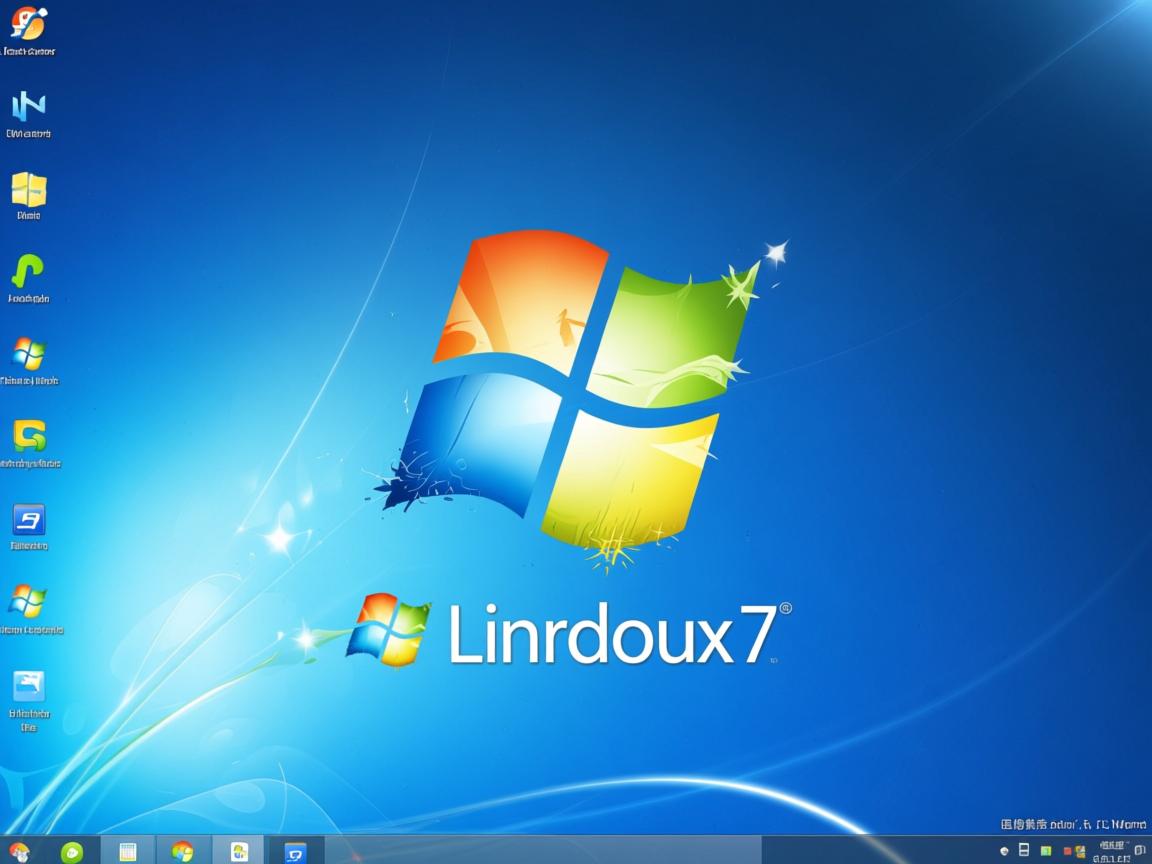This screenshot has width=1152, height=864.
Task: Open the blue browser at the right of the taskbar
Action: pyautogui.click(x=295, y=851)
